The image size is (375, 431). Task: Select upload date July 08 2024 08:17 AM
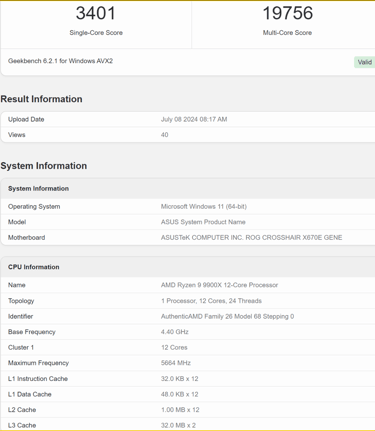pyautogui.click(x=194, y=119)
